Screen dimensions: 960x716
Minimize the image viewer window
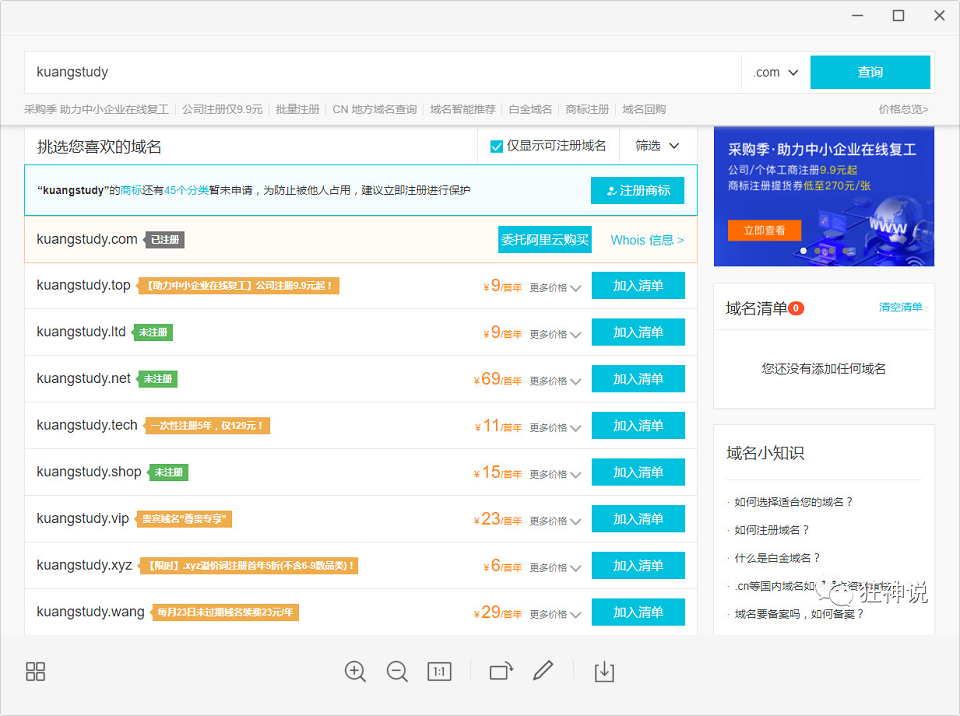857,15
